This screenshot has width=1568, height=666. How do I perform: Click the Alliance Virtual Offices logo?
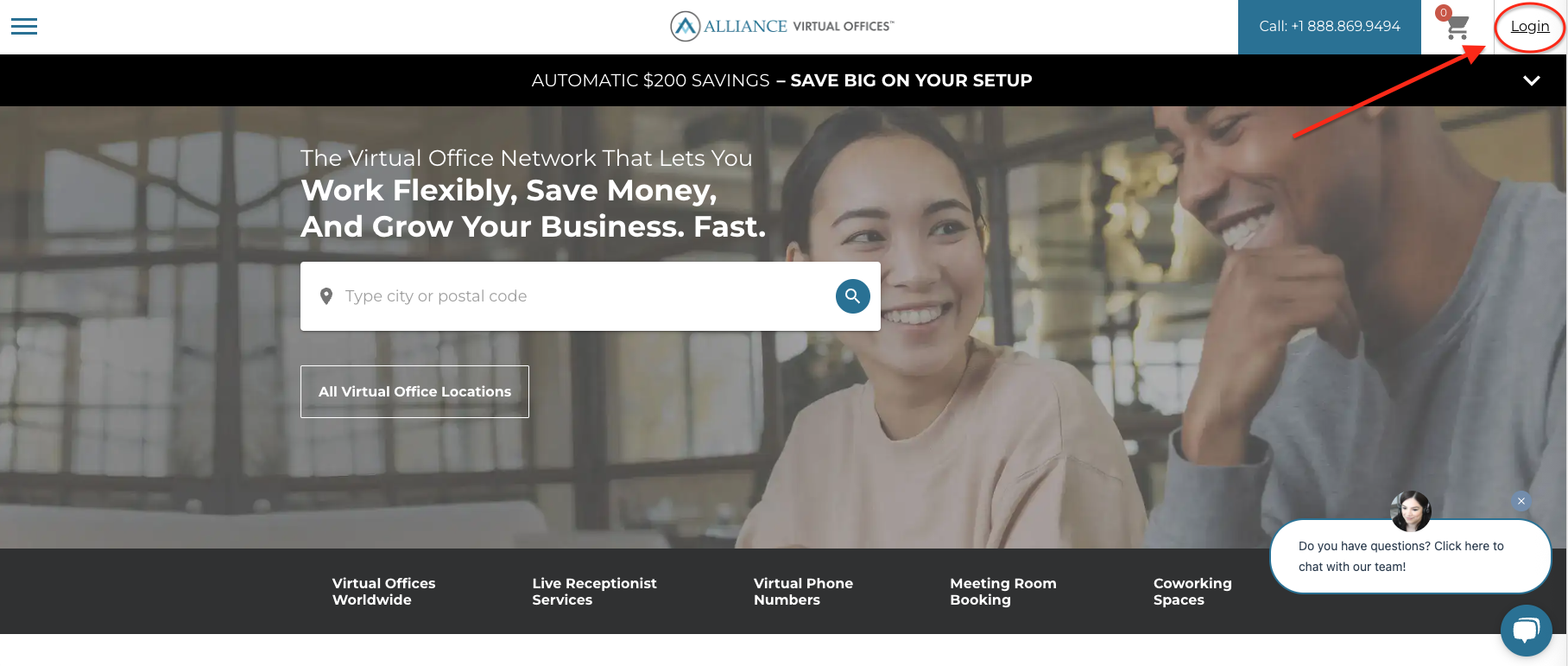click(782, 26)
